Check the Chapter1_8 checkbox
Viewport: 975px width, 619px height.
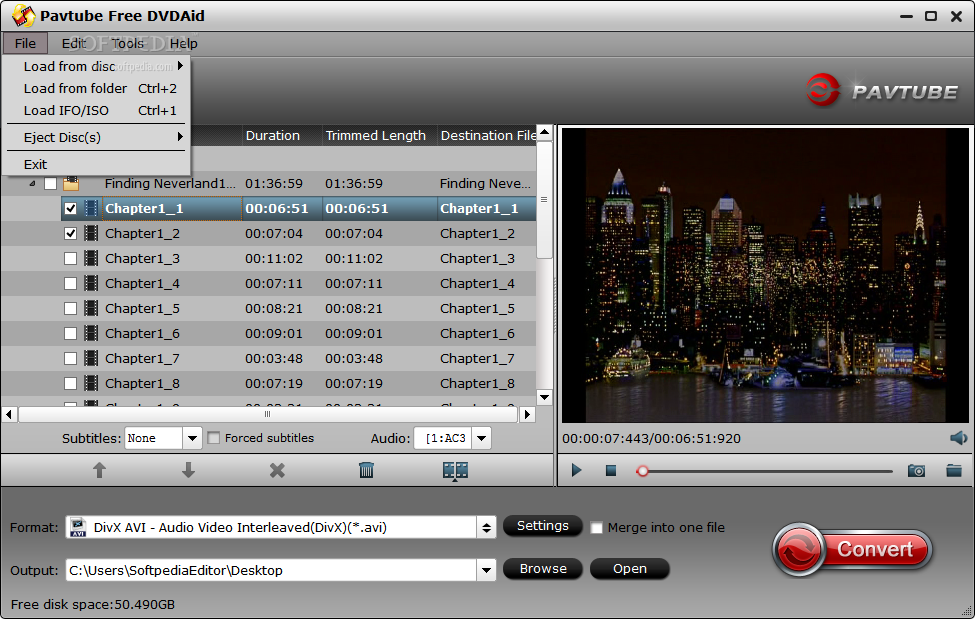pos(71,383)
